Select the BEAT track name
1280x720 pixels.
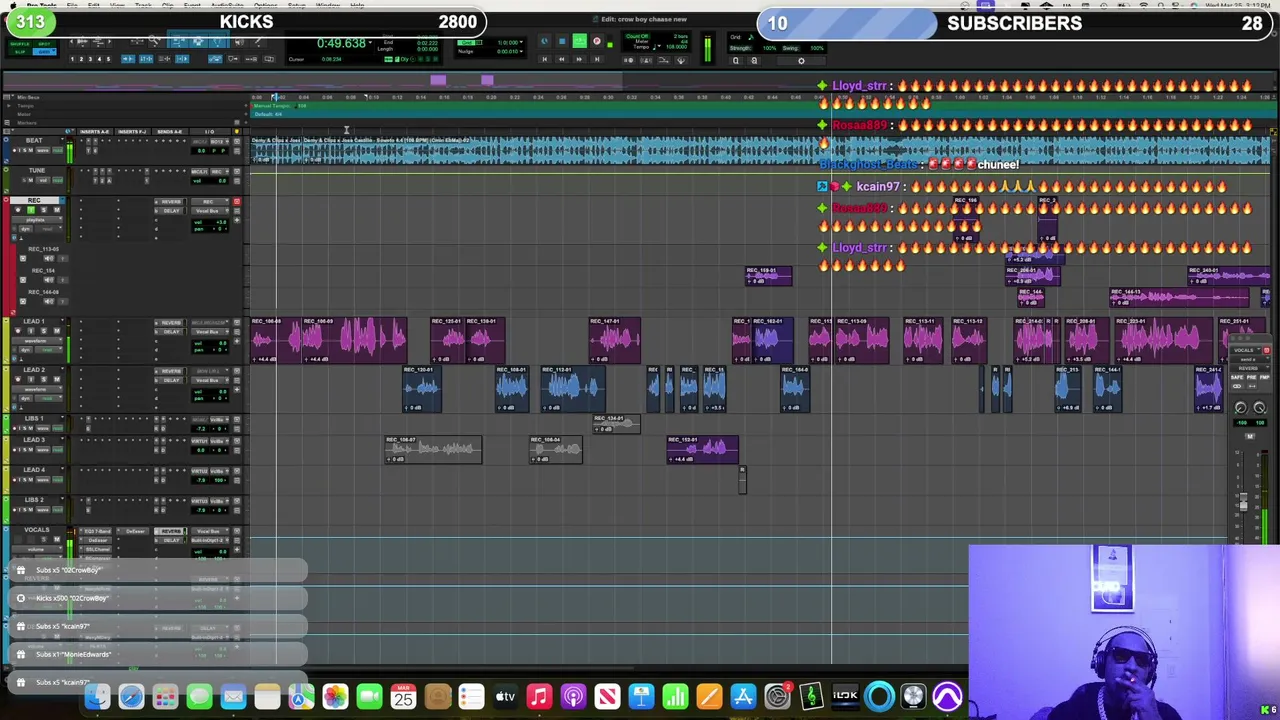[x=34, y=140]
